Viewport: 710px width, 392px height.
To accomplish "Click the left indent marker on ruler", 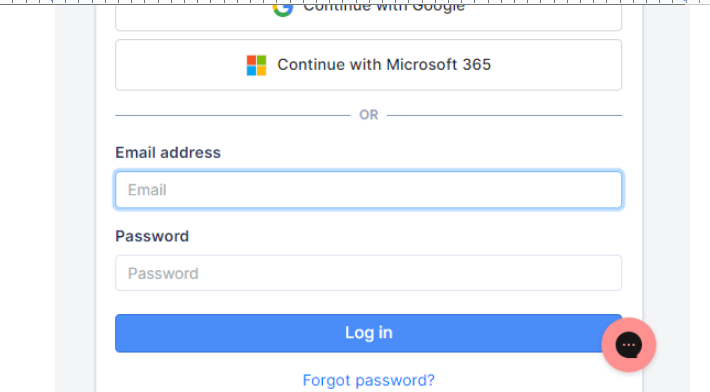I will (51, 2).
